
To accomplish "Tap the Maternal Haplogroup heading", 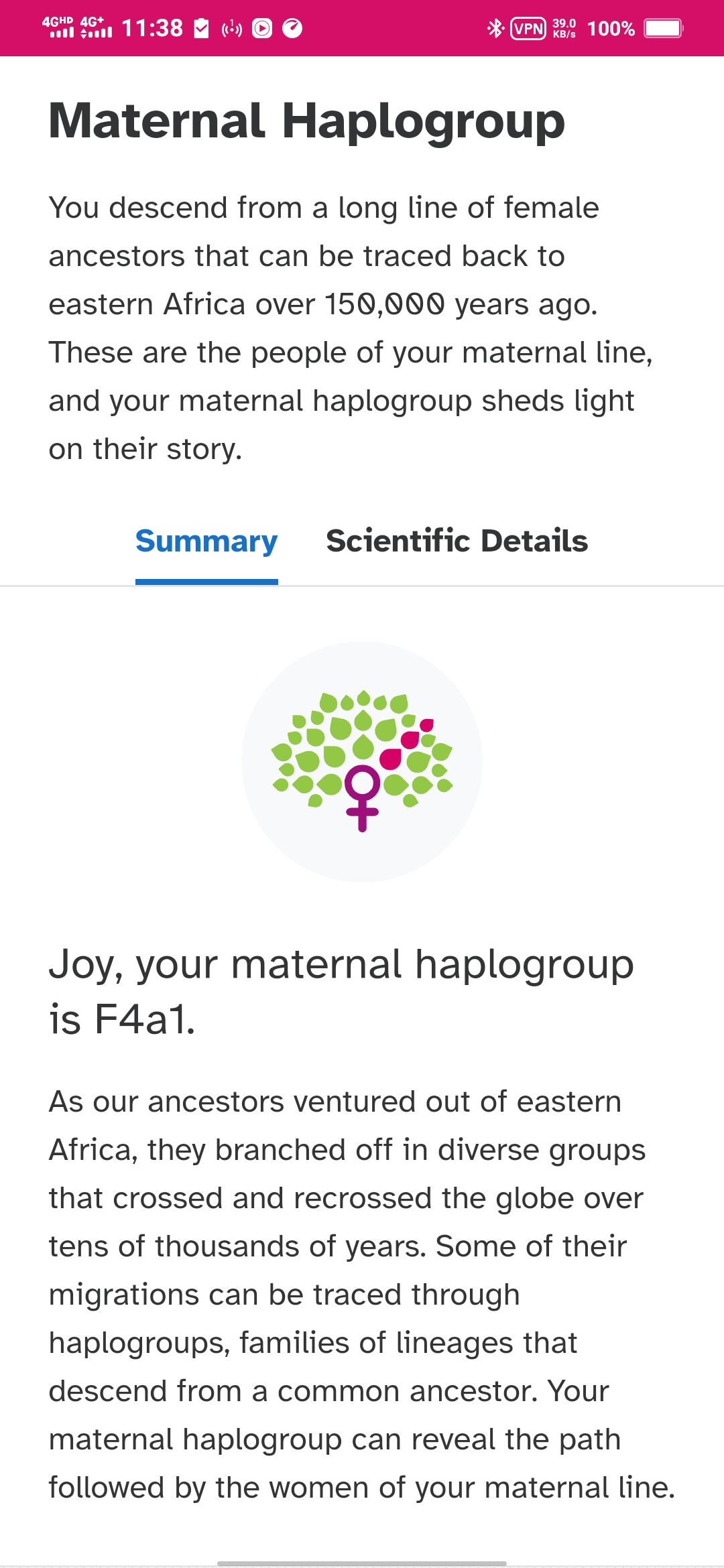I will [307, 121].
